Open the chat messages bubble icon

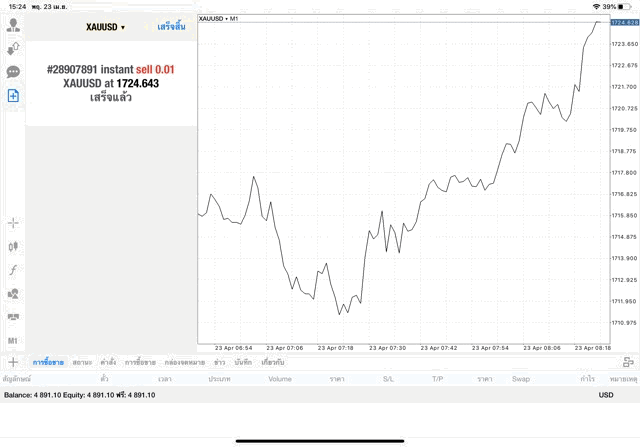coord(13,72)
